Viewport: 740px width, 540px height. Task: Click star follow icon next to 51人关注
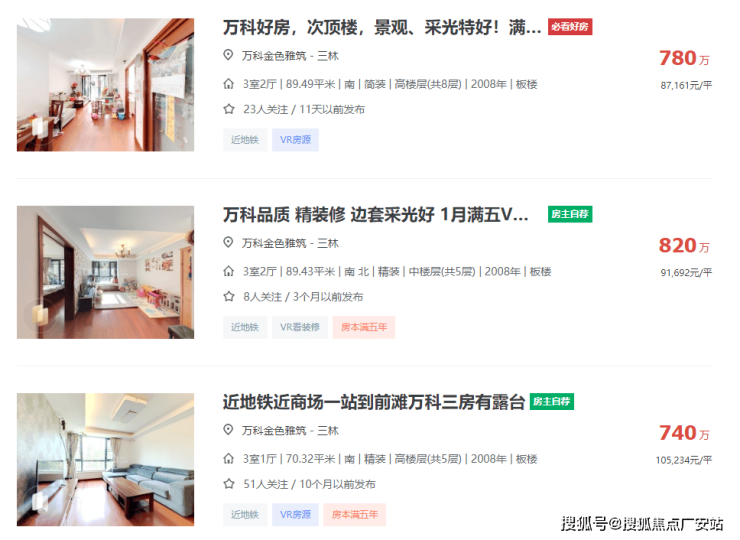pos(229,484)
